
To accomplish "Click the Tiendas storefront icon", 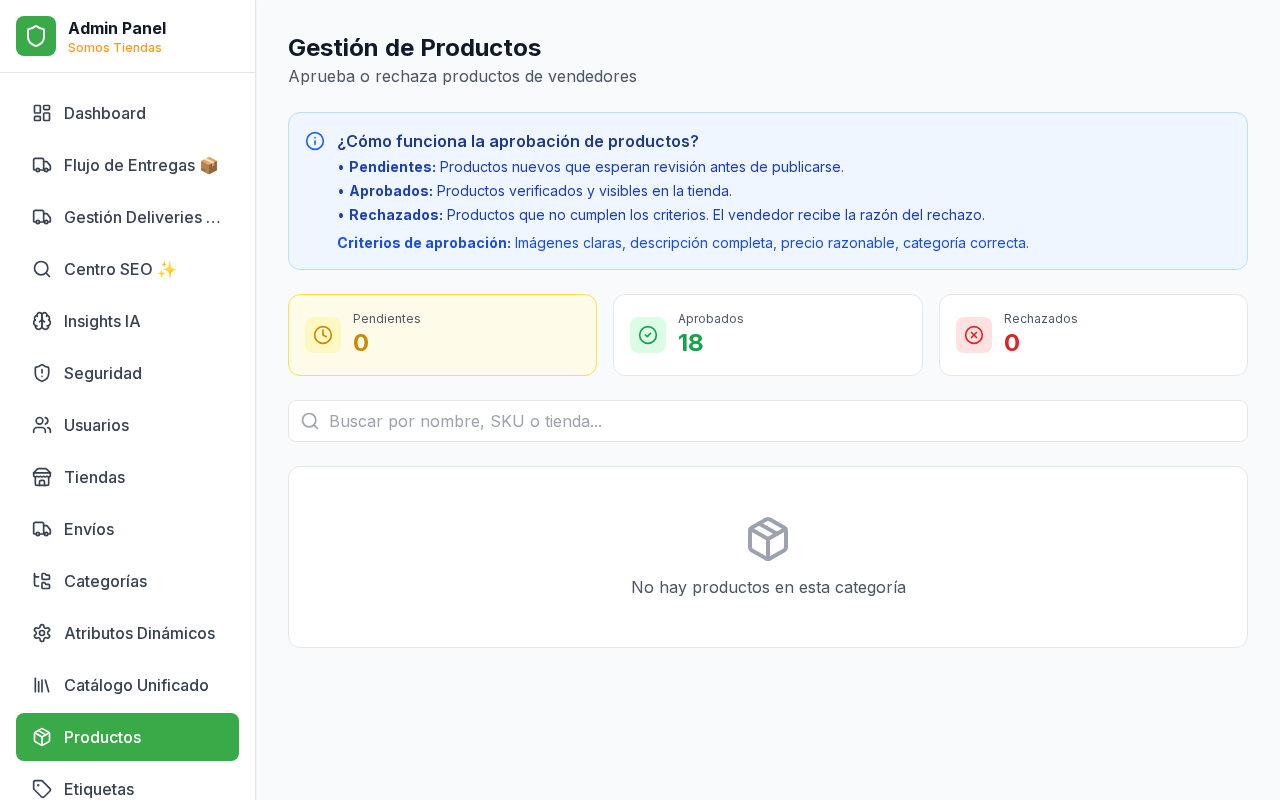I will (42, 477).
